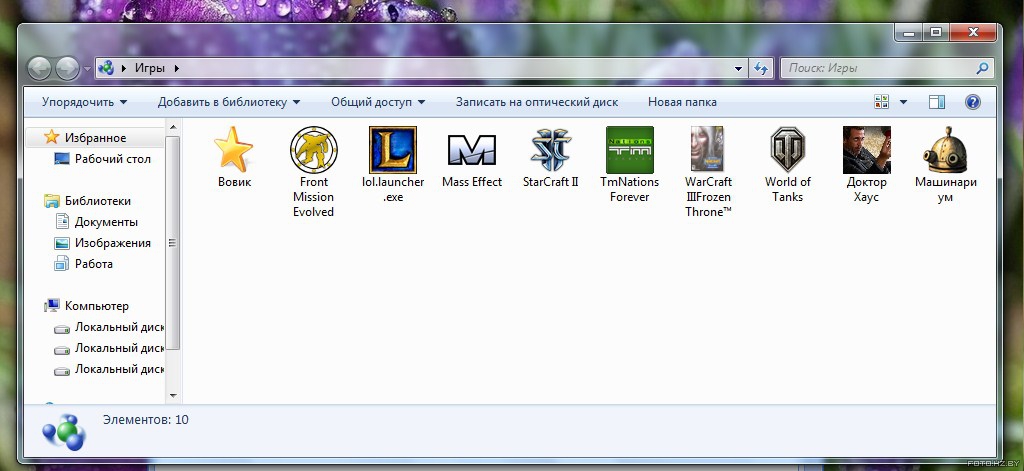Close the Игры explorer window
This screenshot has height=471, width=1024.
pos(973,32)
